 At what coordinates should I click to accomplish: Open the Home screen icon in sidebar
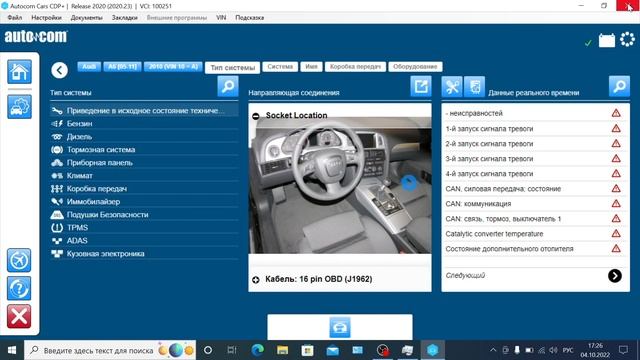[x=19, y=72]
